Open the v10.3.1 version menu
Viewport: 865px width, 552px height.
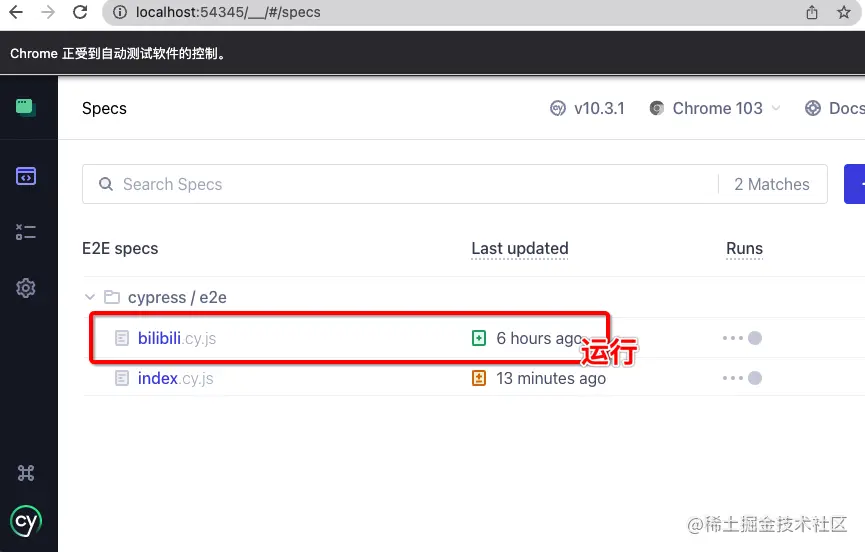588,108
